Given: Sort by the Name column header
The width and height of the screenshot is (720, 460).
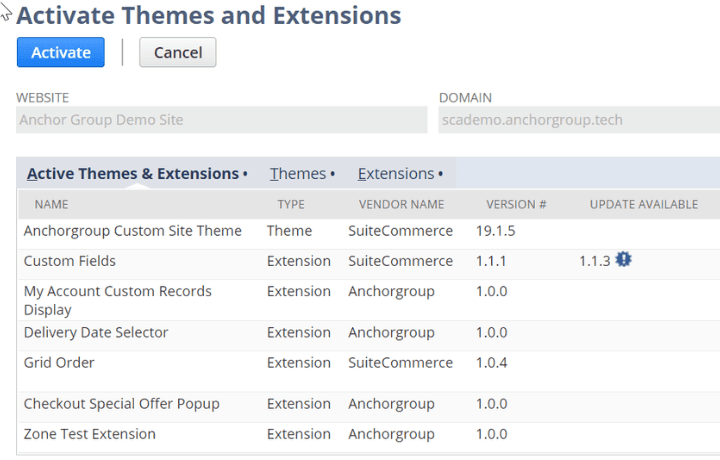Looking at the screenshot, I should (51, 205).
